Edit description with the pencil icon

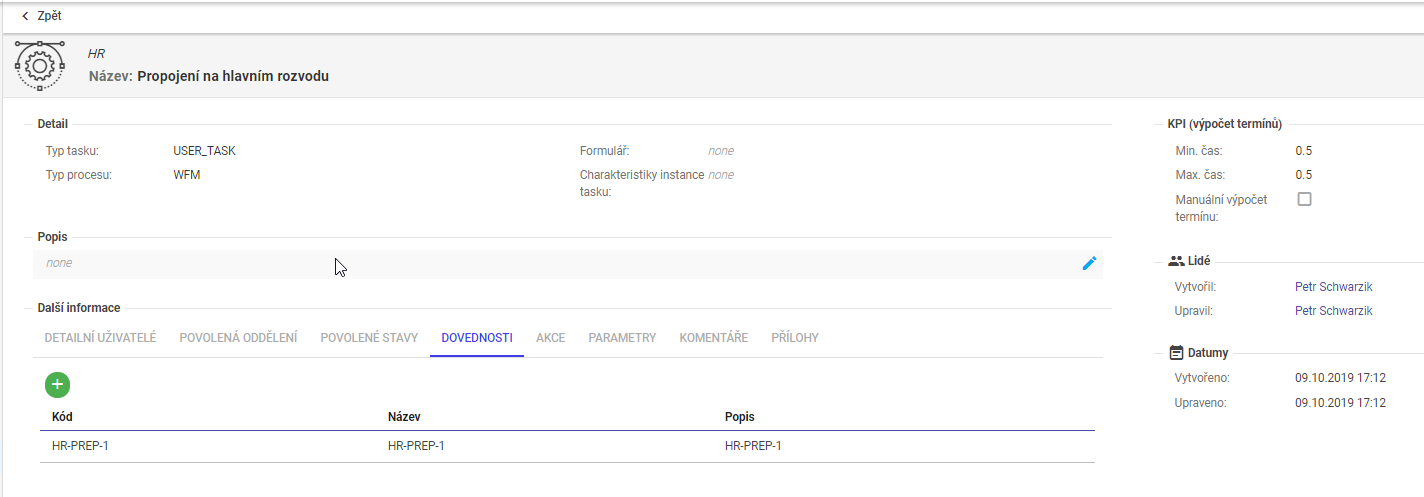(1089, 263)
